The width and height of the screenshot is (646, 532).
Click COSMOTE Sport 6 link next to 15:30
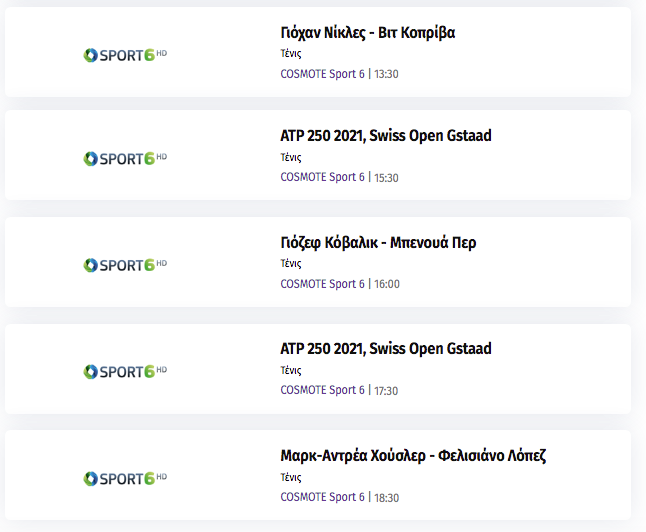322,177
